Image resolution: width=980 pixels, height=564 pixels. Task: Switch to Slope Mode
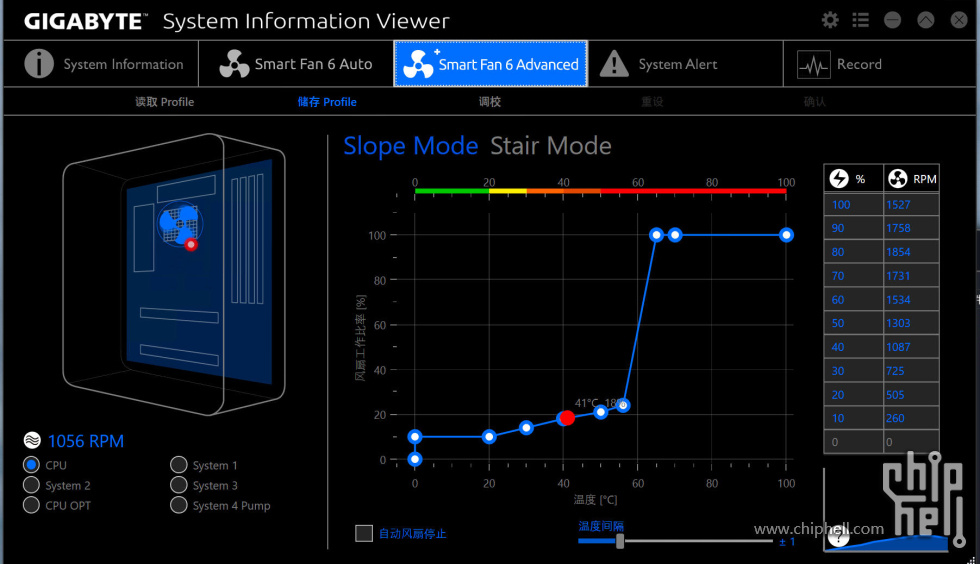[x=411, y=146]
